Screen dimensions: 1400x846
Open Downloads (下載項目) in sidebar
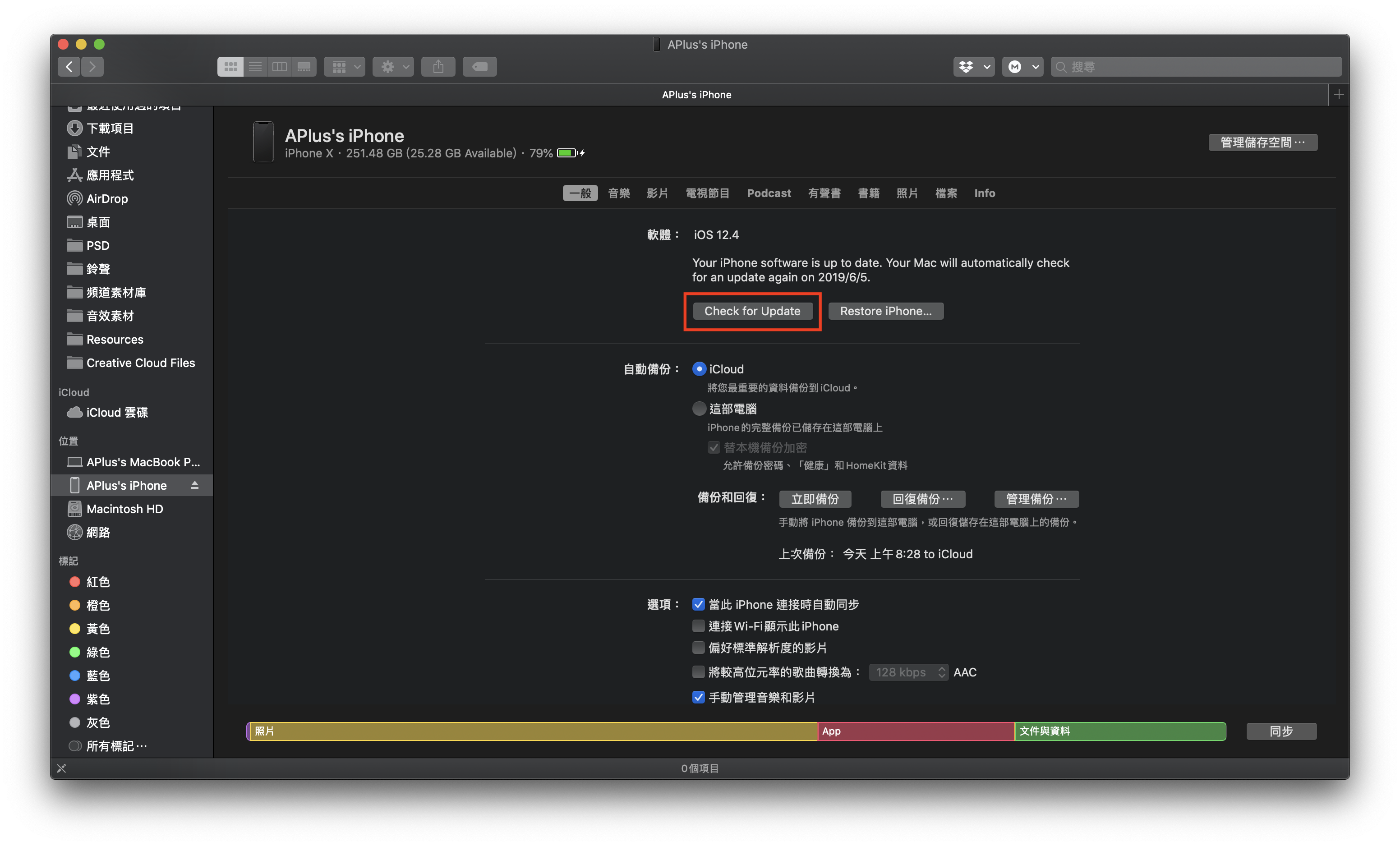pyautogui.click(x=131, y=129)
